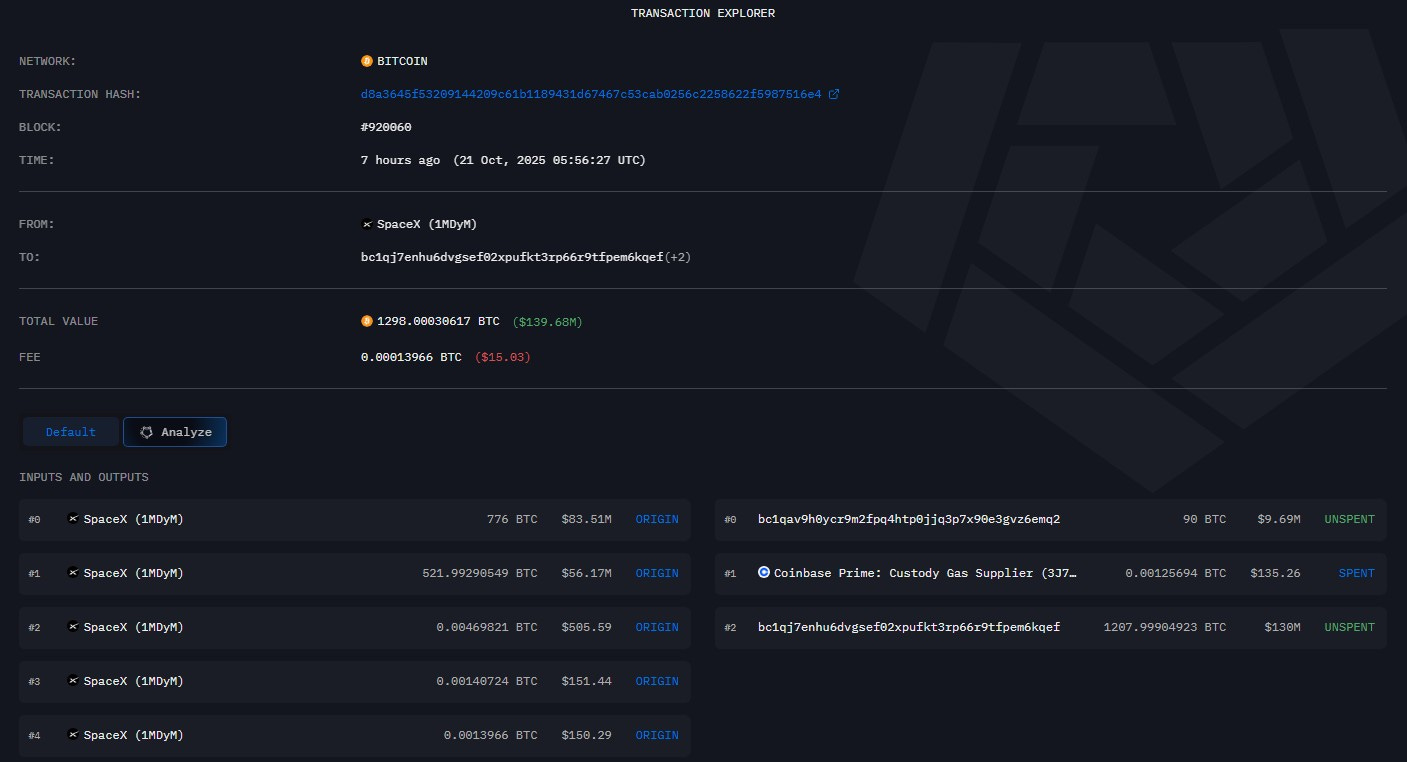This screenshot has height=762, width=1407.
Task: Click ORIGIN on the 0.0013966 BTC input
Action: pyautogui.click(x=657, y=735)
